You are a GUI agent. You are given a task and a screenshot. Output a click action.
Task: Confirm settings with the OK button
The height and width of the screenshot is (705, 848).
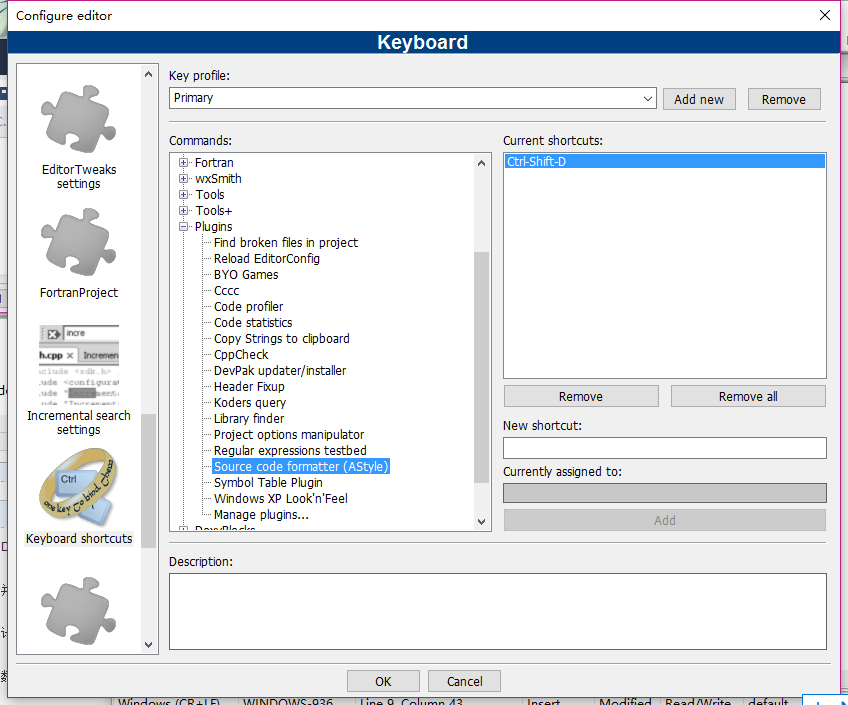(x=383, y=681)
